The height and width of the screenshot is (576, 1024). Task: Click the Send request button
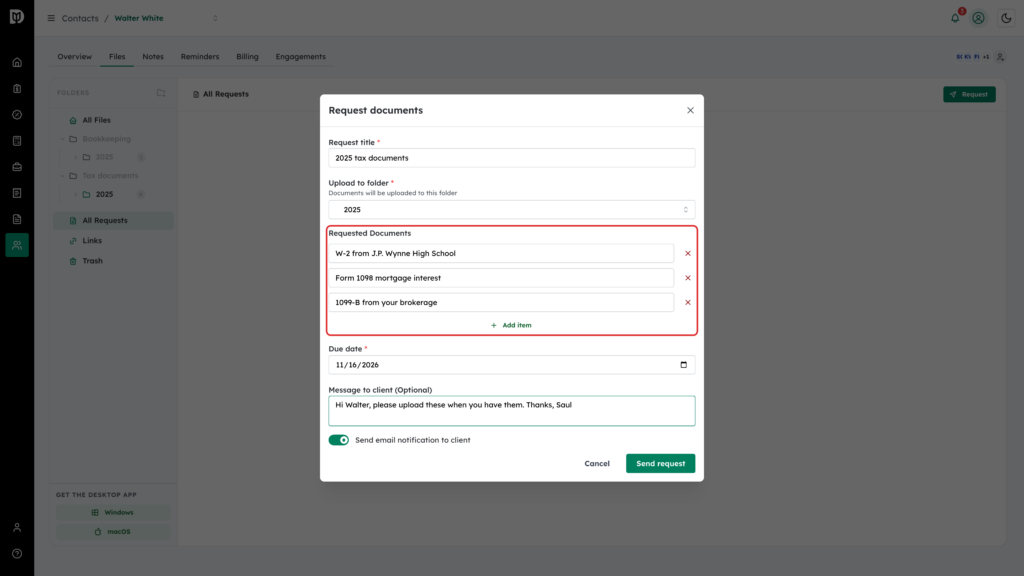tap(660, 464)
